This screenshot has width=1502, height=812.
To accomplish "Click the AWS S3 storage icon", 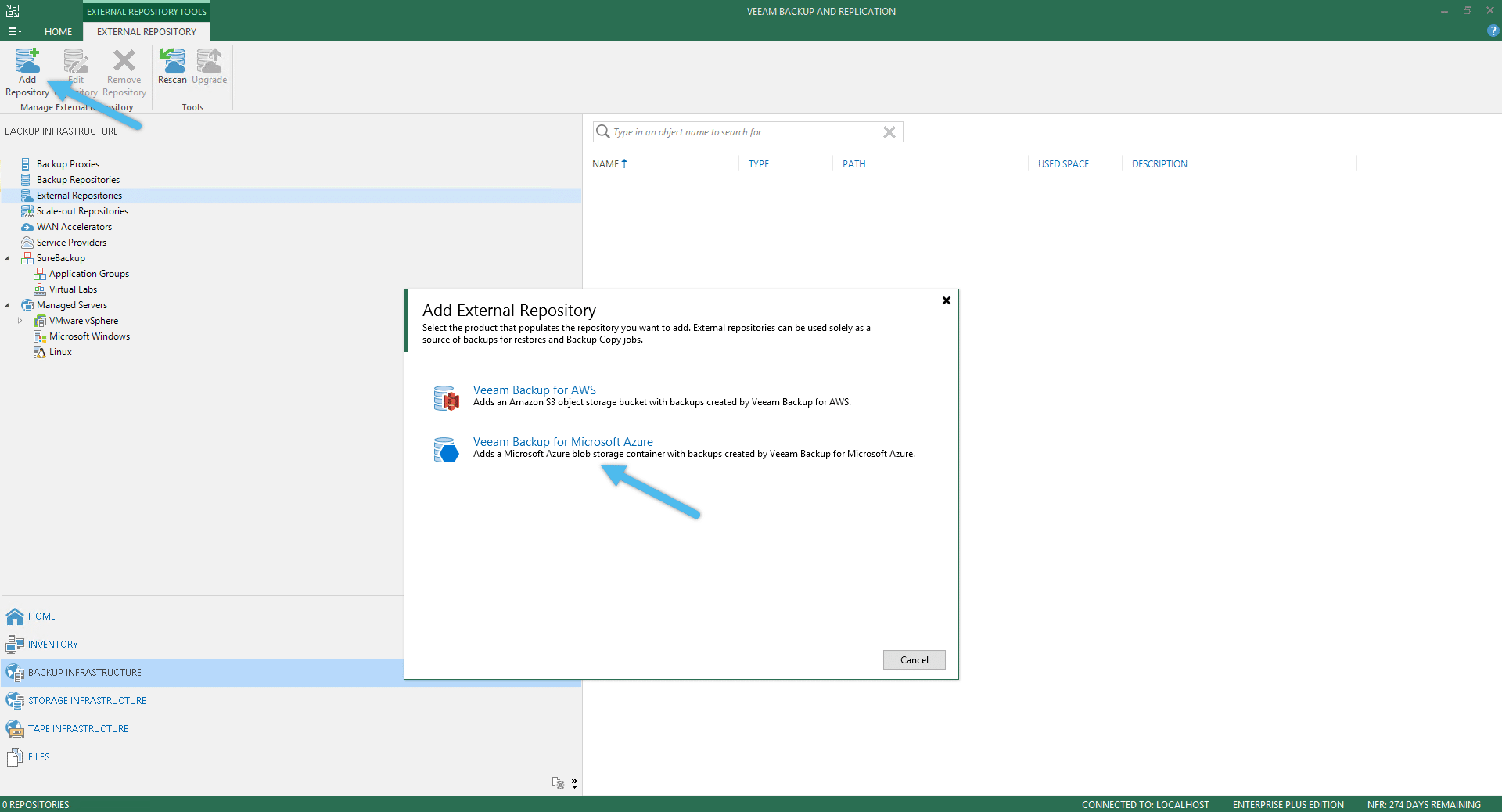I will click(446, 397).
